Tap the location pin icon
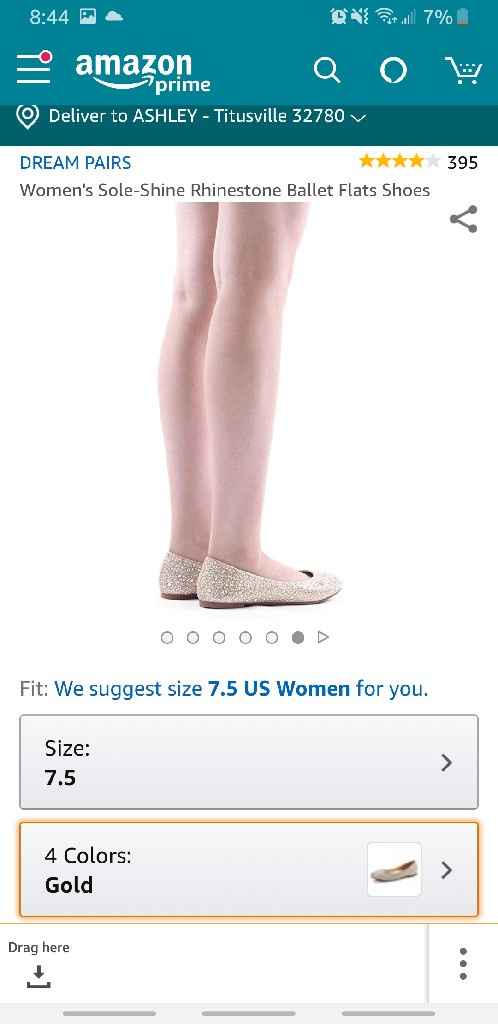The width and height of the screenshot is (498, 1024). coord(27,117)
